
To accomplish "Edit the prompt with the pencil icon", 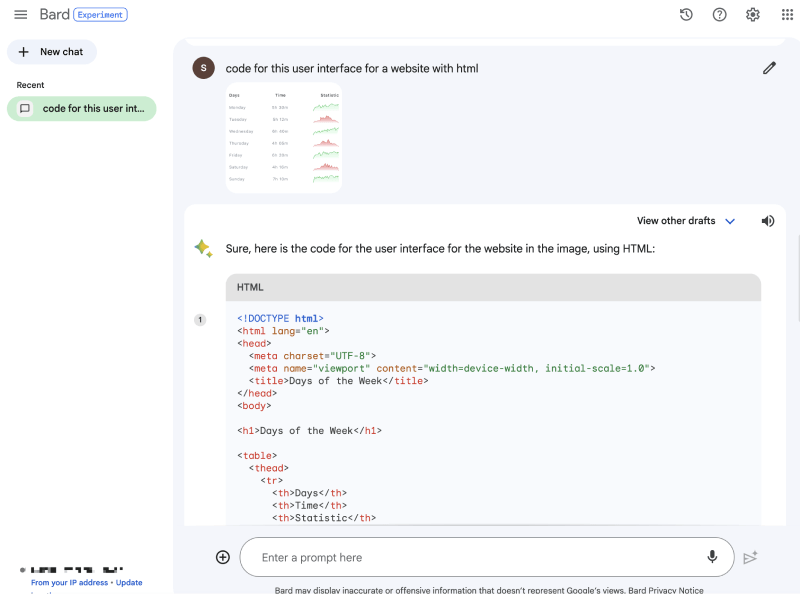I will (x=769, y=68).
